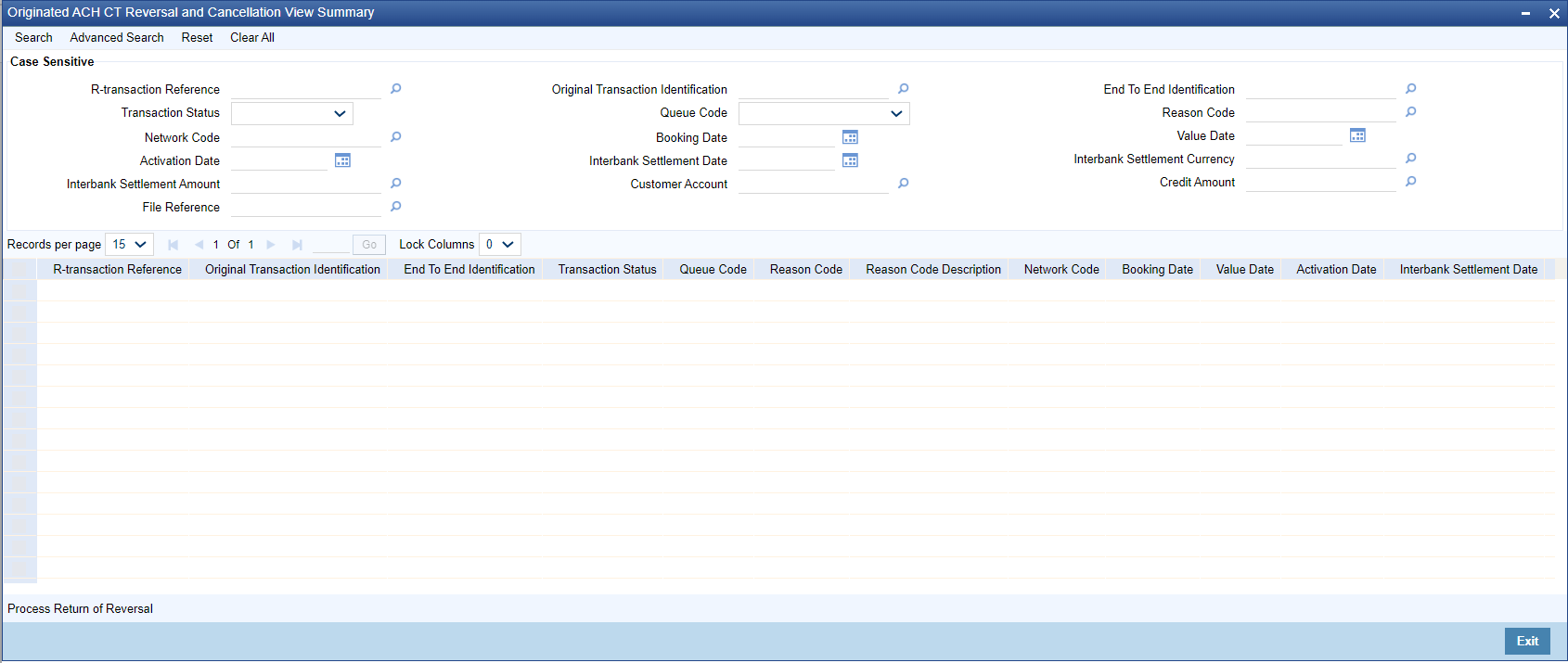The width and height of the screenshot is (1568, 663).
Task: Click the go-to page number input box
Action: [331, 245]
